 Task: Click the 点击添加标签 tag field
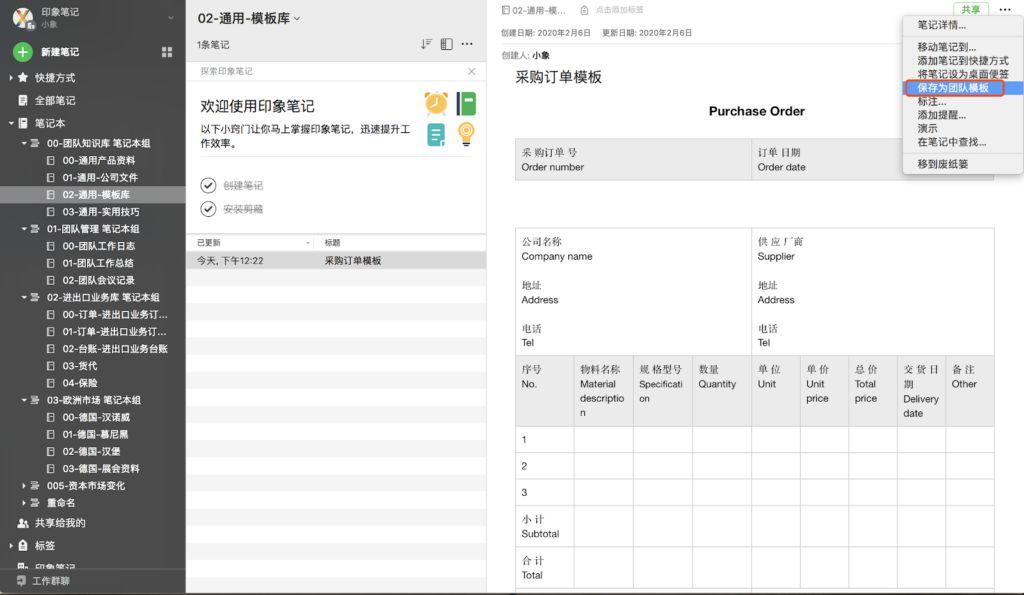(619, 10)
